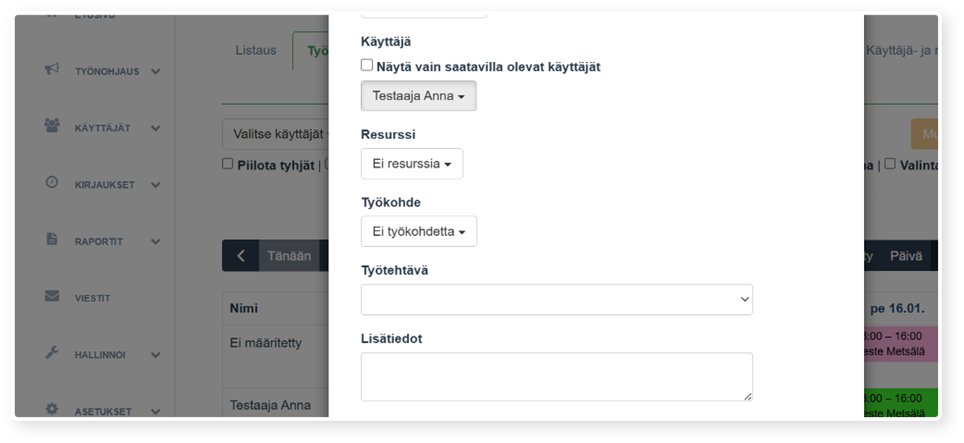
Task: Click inside the Lisätiedot text area
Action: pyautogui.click(x=556, y=377)
